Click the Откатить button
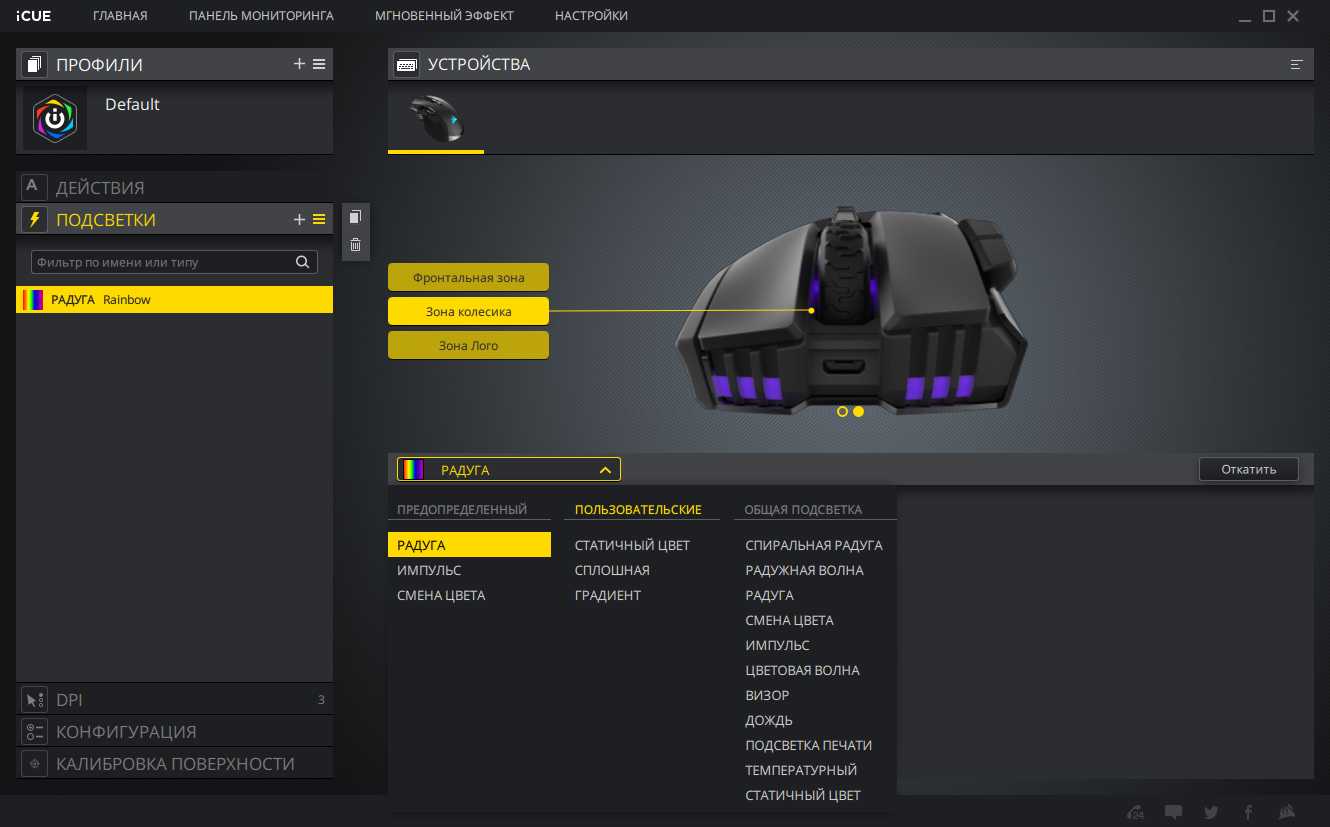1330x827 pixels. point(1248,469)
